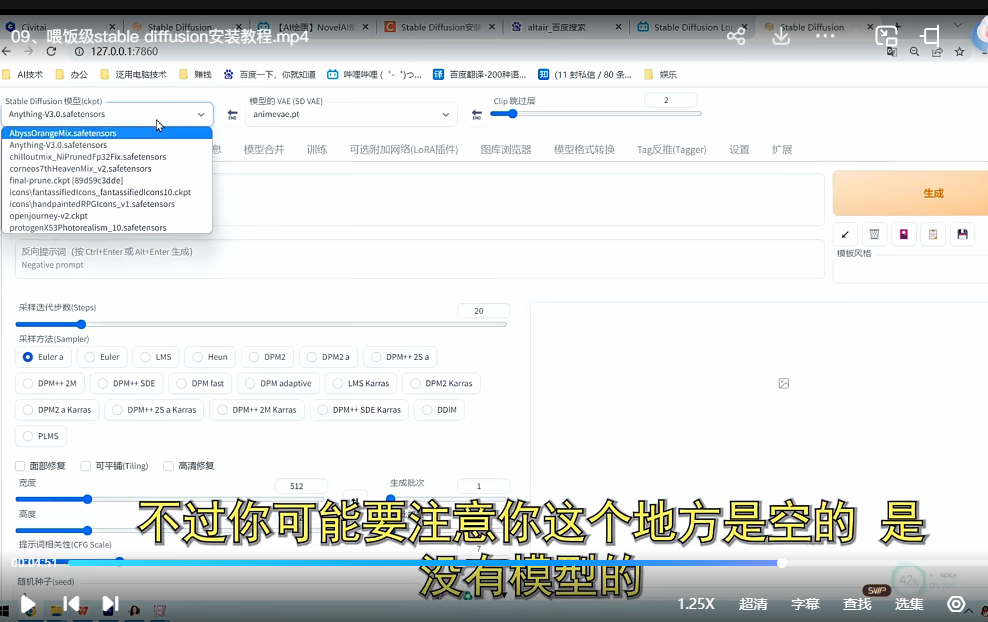988x622 pixels.
Task: Choose chilloutmix_NiPrunedFp32Fix.safetensors model
Action: (107, 157)
